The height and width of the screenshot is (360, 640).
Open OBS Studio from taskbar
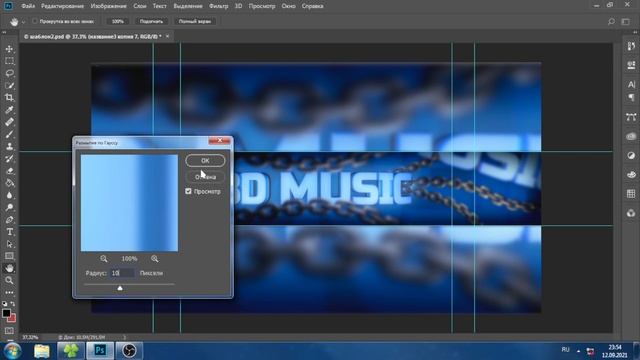pyautogui.click(x=129, y=351)
